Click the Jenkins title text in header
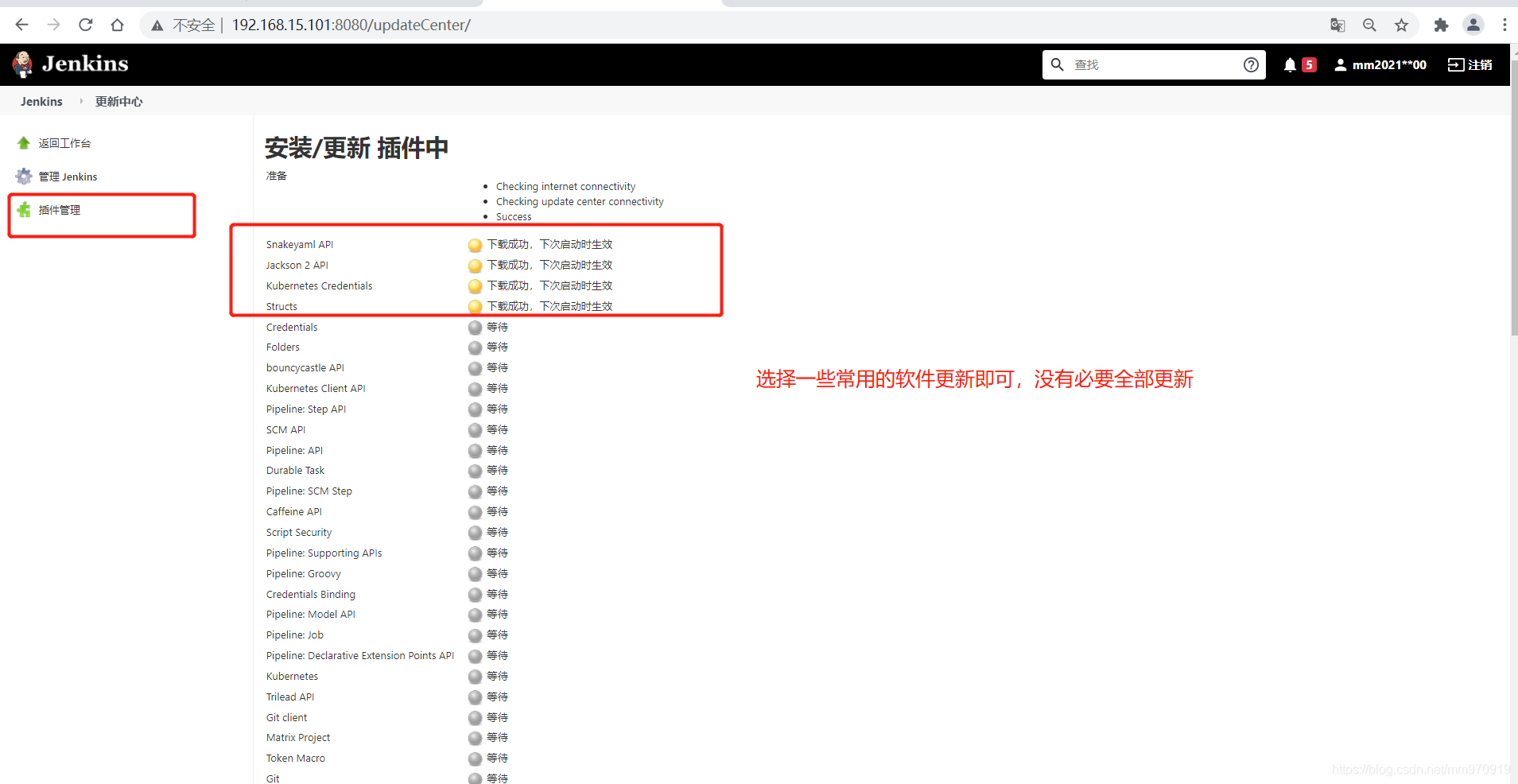Viewport: 1518px width, 784px height. point(85,64)
